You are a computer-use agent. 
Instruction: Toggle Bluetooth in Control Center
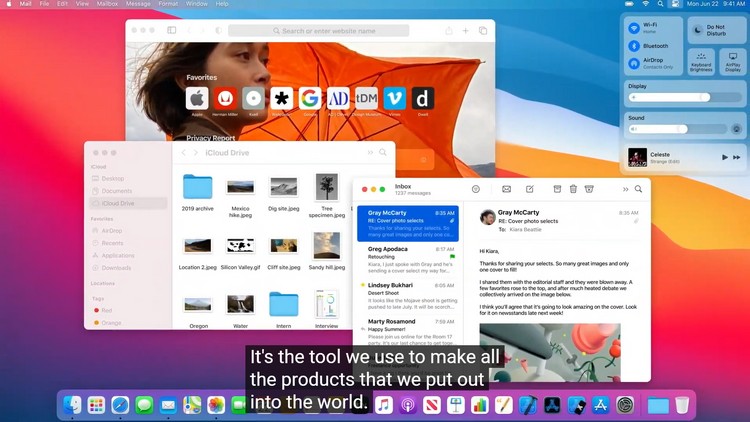[x=635, y=46]
